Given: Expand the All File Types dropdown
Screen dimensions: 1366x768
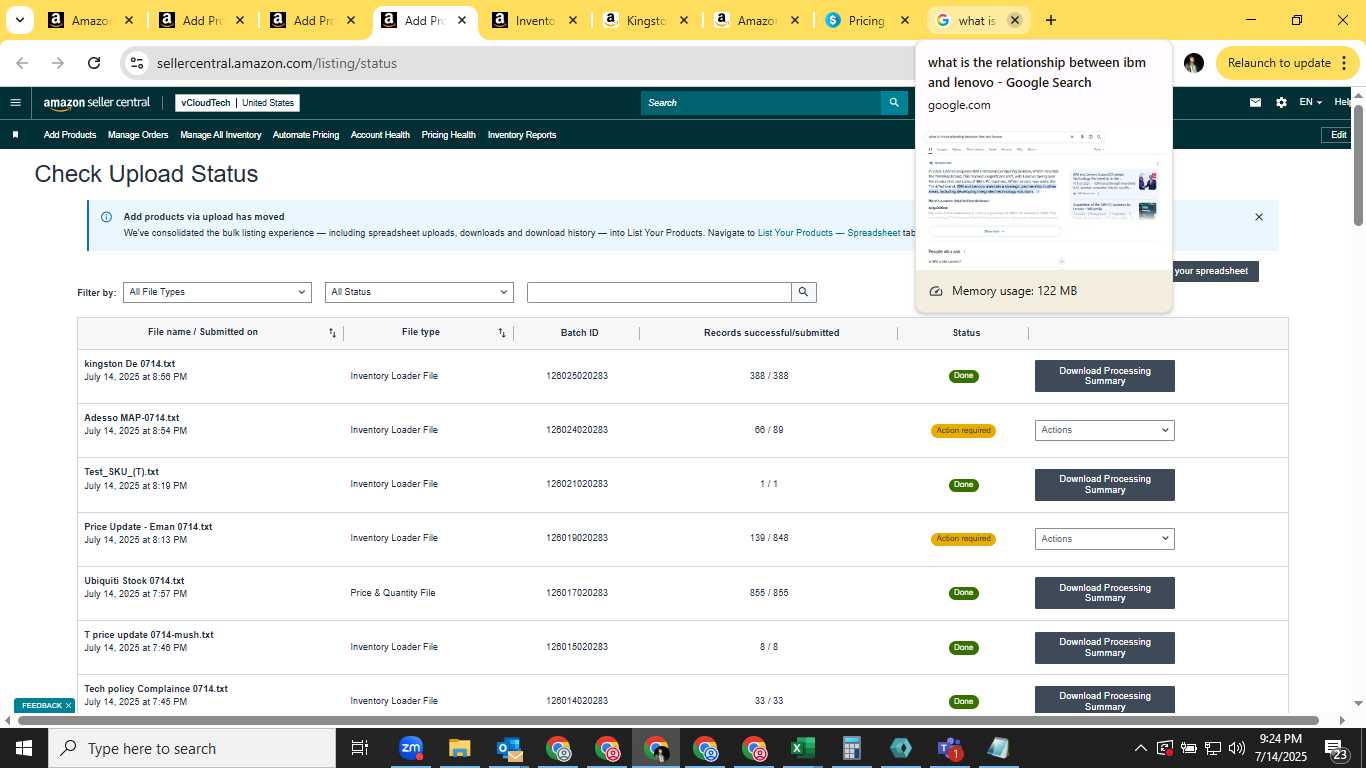Looking at the screenshot, I should point(217,292).
